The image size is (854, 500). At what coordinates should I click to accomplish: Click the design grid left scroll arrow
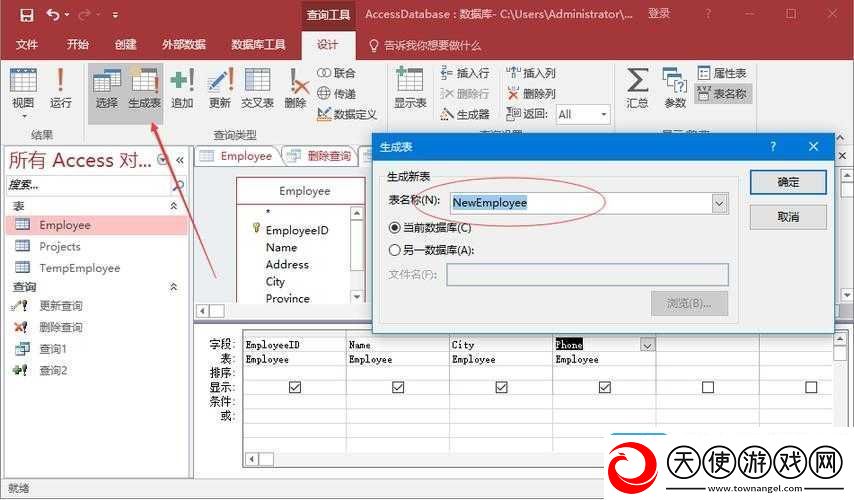[252, 459]
